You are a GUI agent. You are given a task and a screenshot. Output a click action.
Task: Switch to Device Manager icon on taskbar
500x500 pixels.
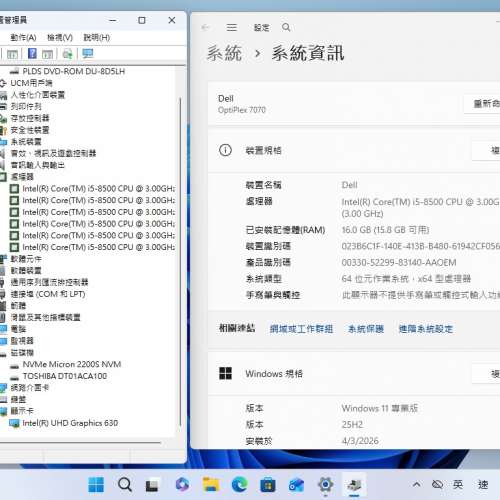(354, 485)
